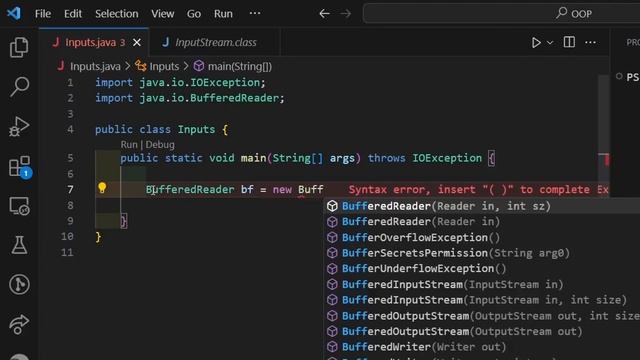
Task: Open the Live Share arrow icon
Action: point(19,324)
